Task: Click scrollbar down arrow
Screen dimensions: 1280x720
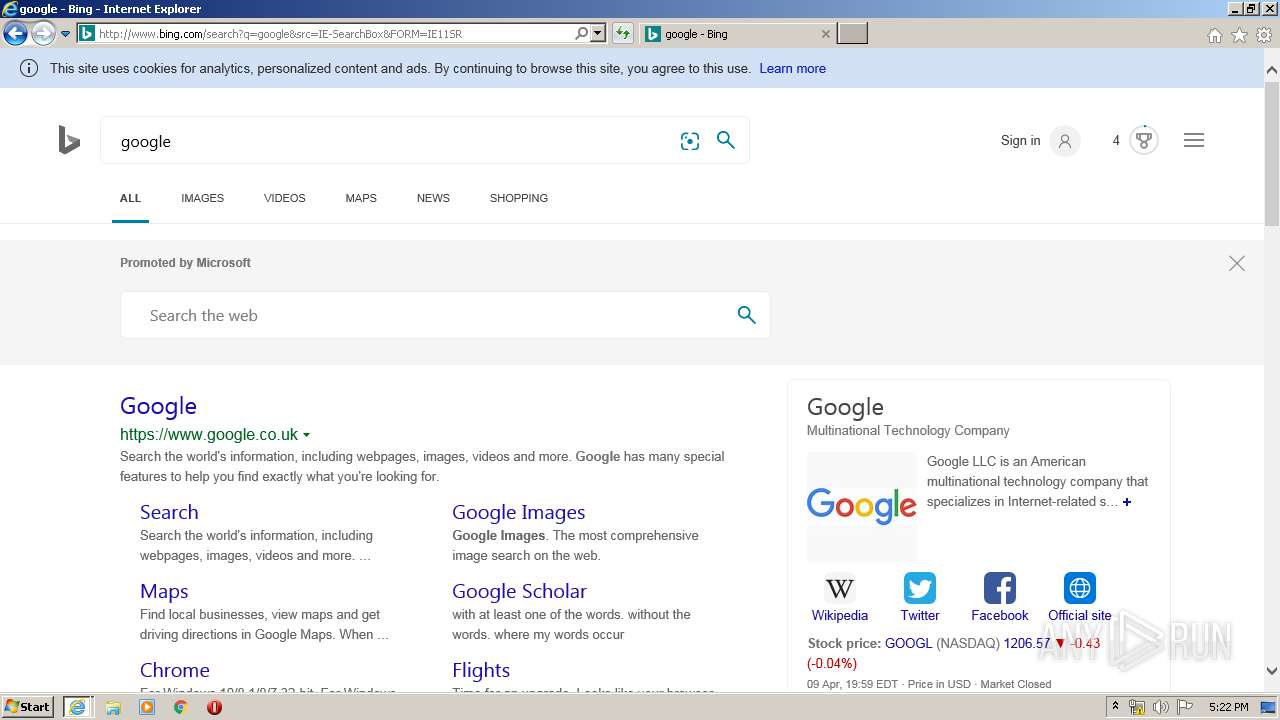Action: (x=1272, y=672)
